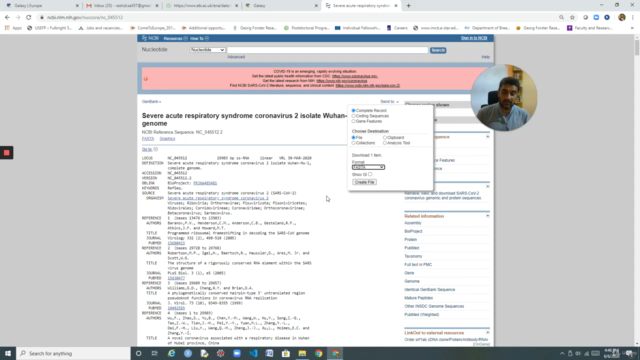Select Gene Features radio button

(353, 121)
